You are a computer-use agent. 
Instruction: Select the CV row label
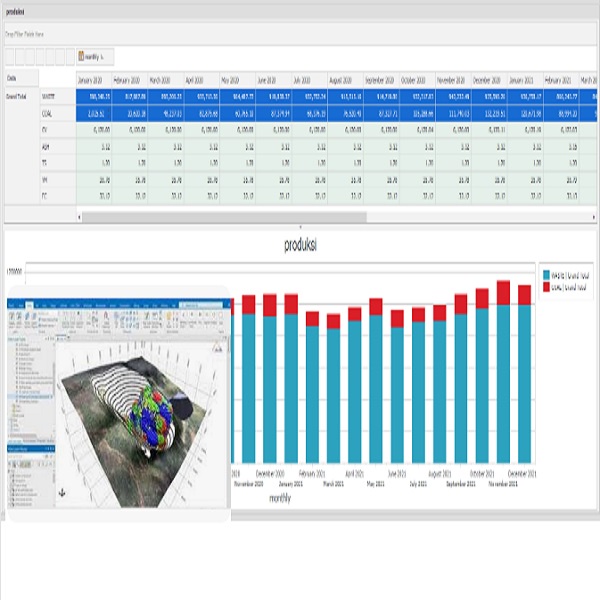pos(57,130)
